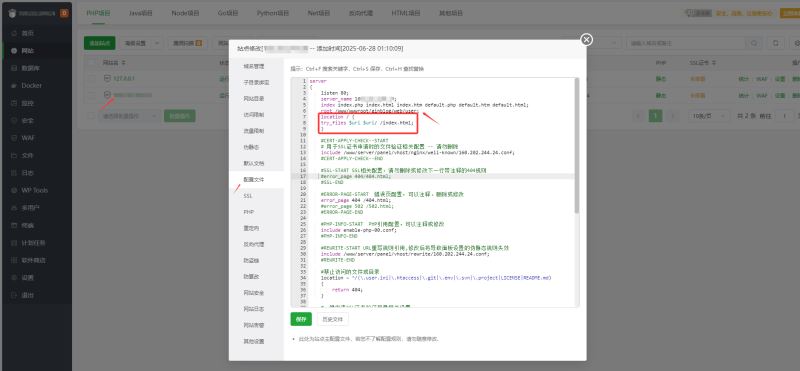The image size is (800, 371).
Task: Click the search magnifier icon beside search box
Action: click(x=754, y=43)
